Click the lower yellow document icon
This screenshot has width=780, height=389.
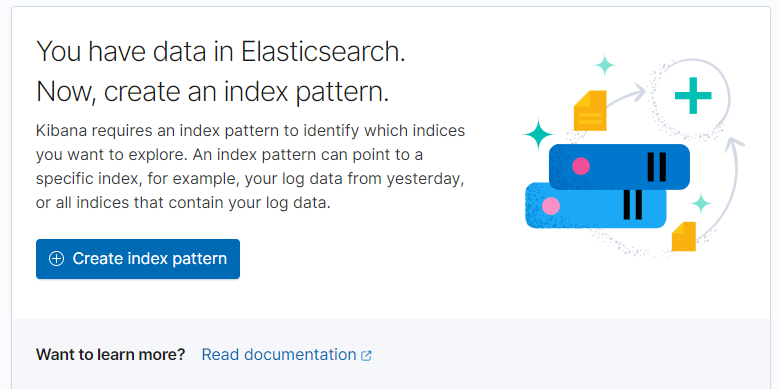pos(683,236)
